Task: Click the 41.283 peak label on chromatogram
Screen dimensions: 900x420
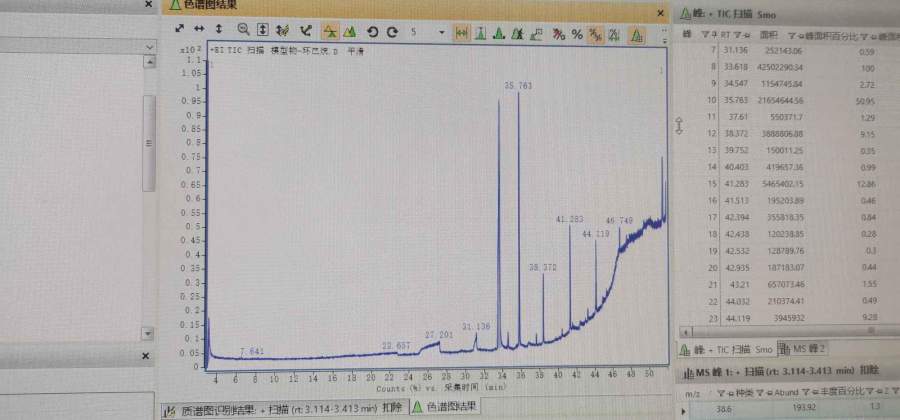Action: tap(569, 219)
